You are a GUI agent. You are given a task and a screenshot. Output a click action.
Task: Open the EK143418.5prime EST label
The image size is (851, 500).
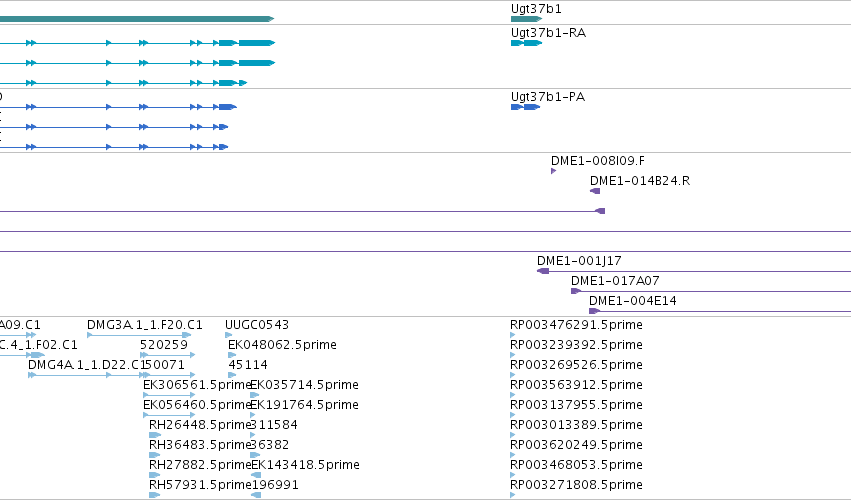(x=305, y=465)
